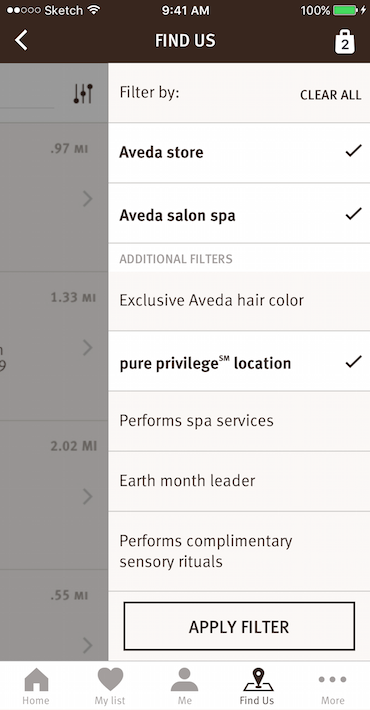The height and width of the screenshot is (710, 370).
Task: Expand the 1.33 MI location chevron
Action: 88,348
